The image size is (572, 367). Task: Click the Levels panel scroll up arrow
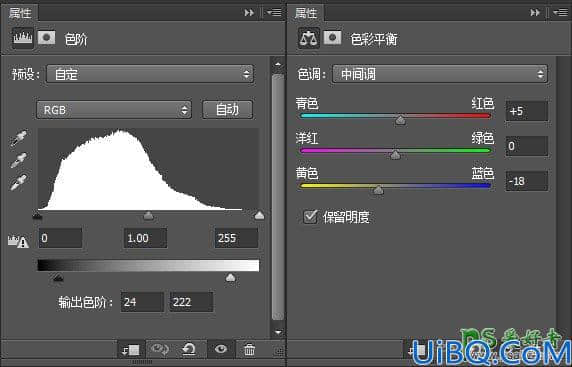(278, 65)
